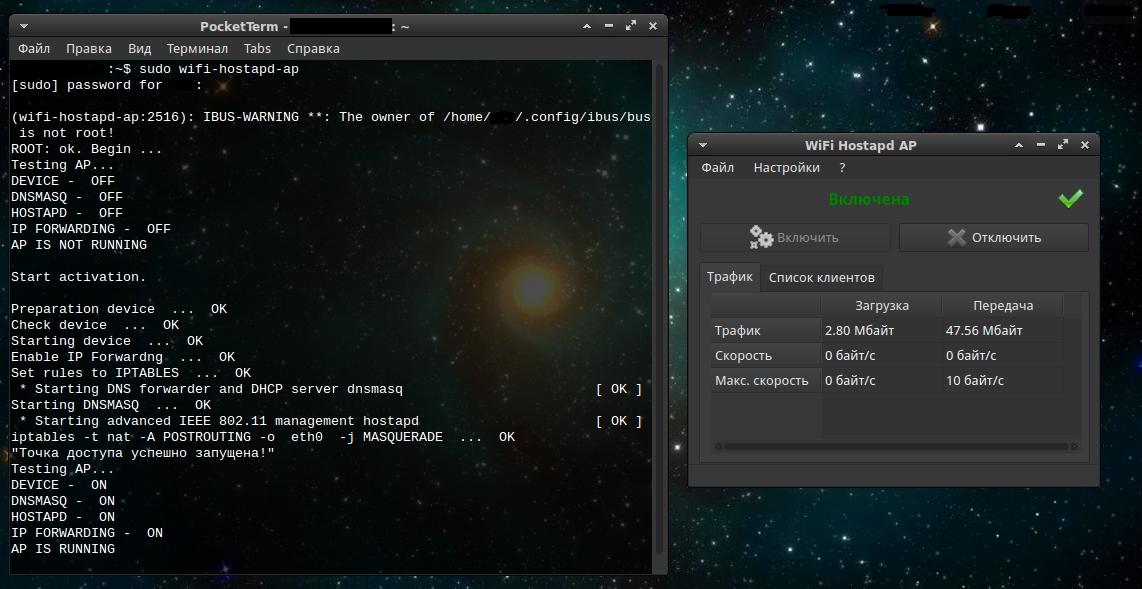
Task: Open Файл menu in WiFi Hostapd AP
Action: pos(717,167)
